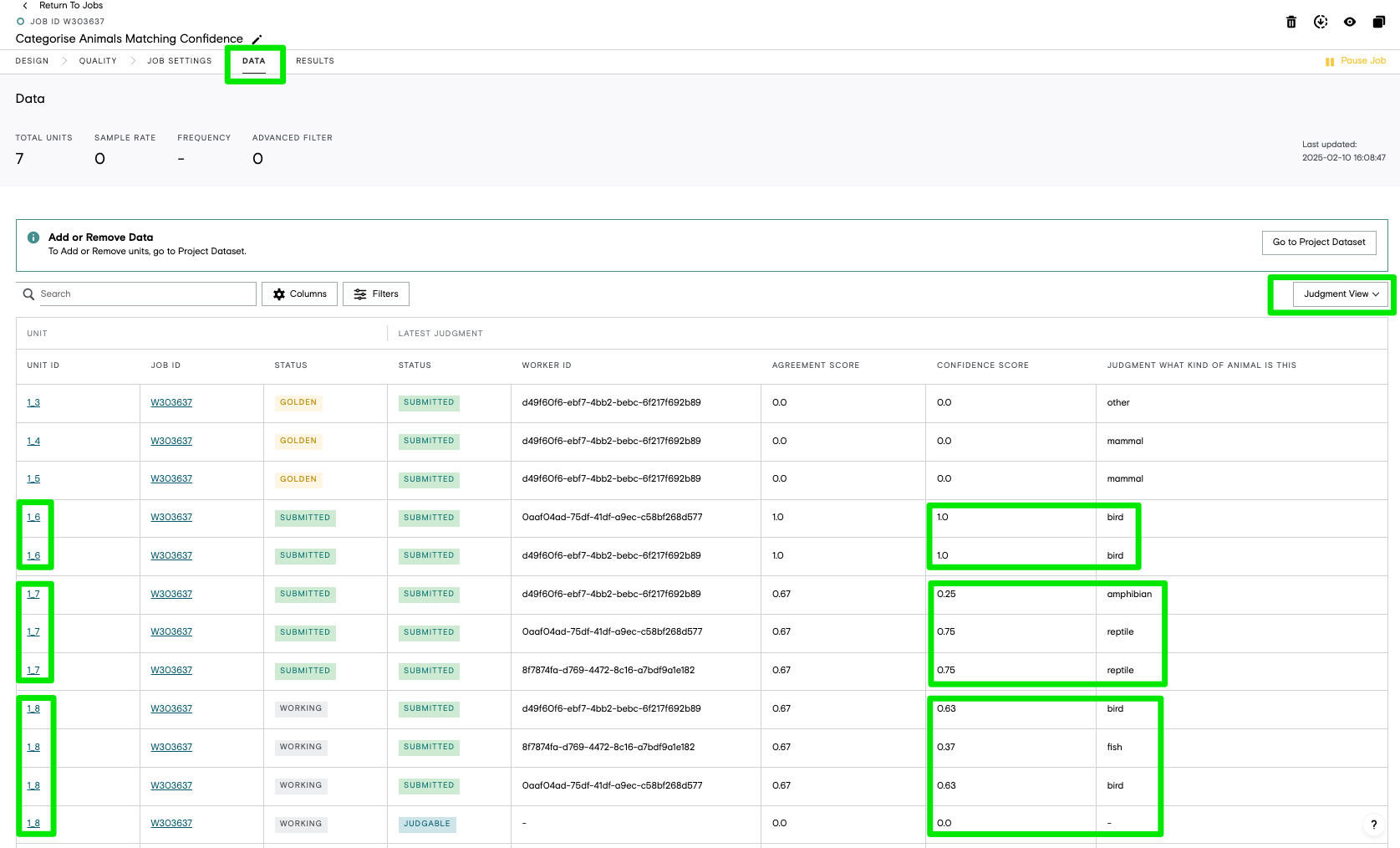Click the info icon in Add or Remove Data
Image resolution: width=1400 pixels, height=848 pixels.
point(33,238)
